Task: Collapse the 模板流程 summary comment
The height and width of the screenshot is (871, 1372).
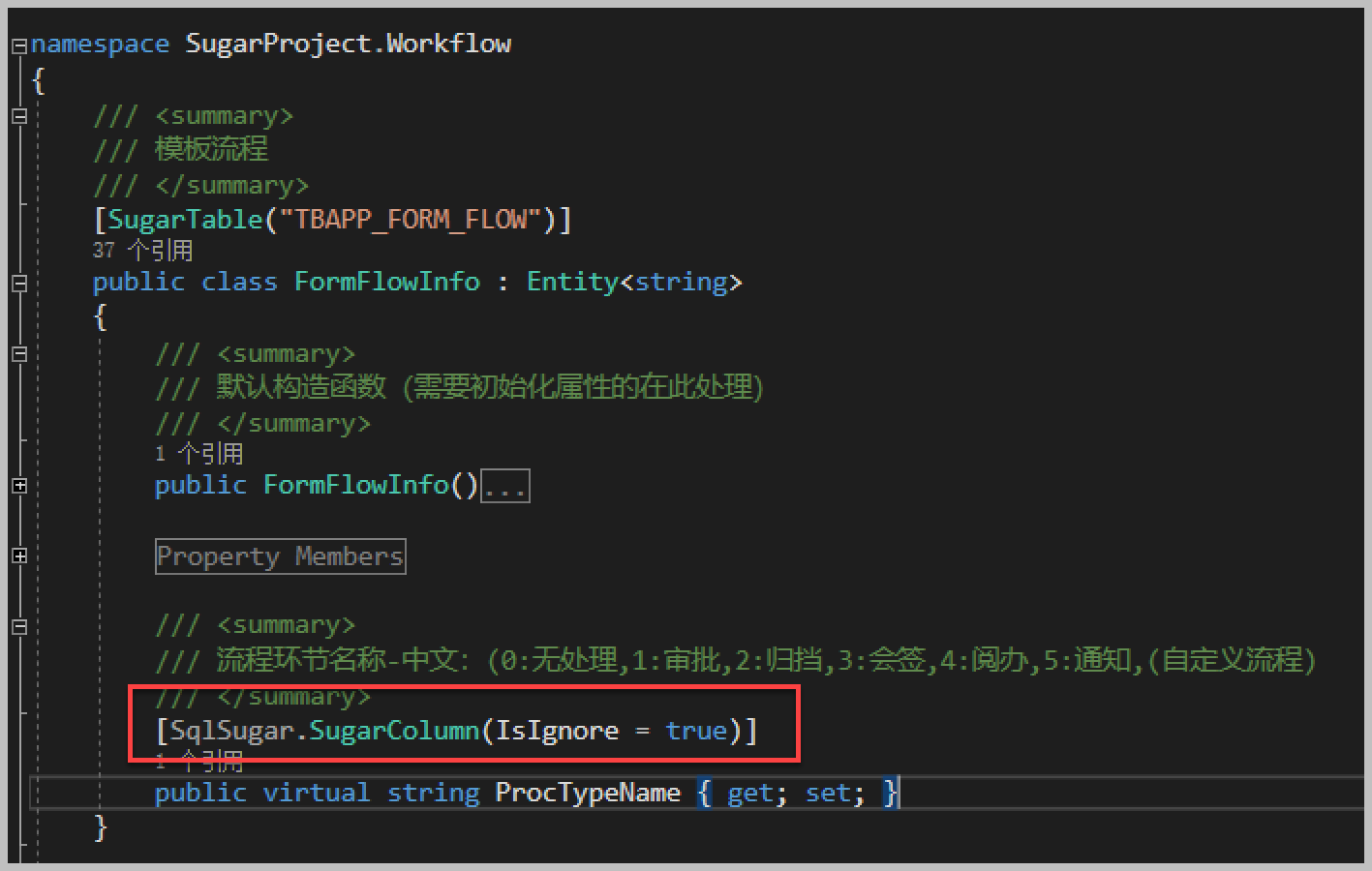Action: click(19, 117)
